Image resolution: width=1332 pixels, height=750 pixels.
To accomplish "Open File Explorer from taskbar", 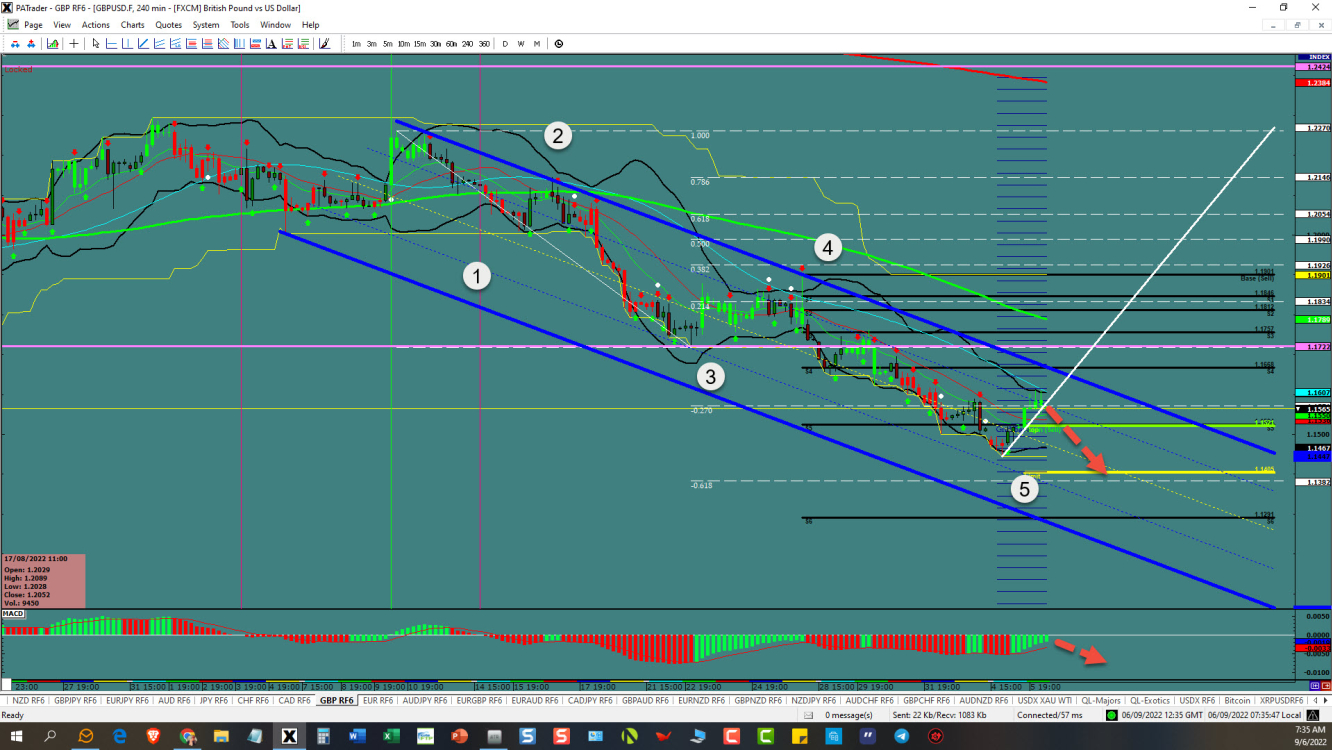I will pos(221,736).
